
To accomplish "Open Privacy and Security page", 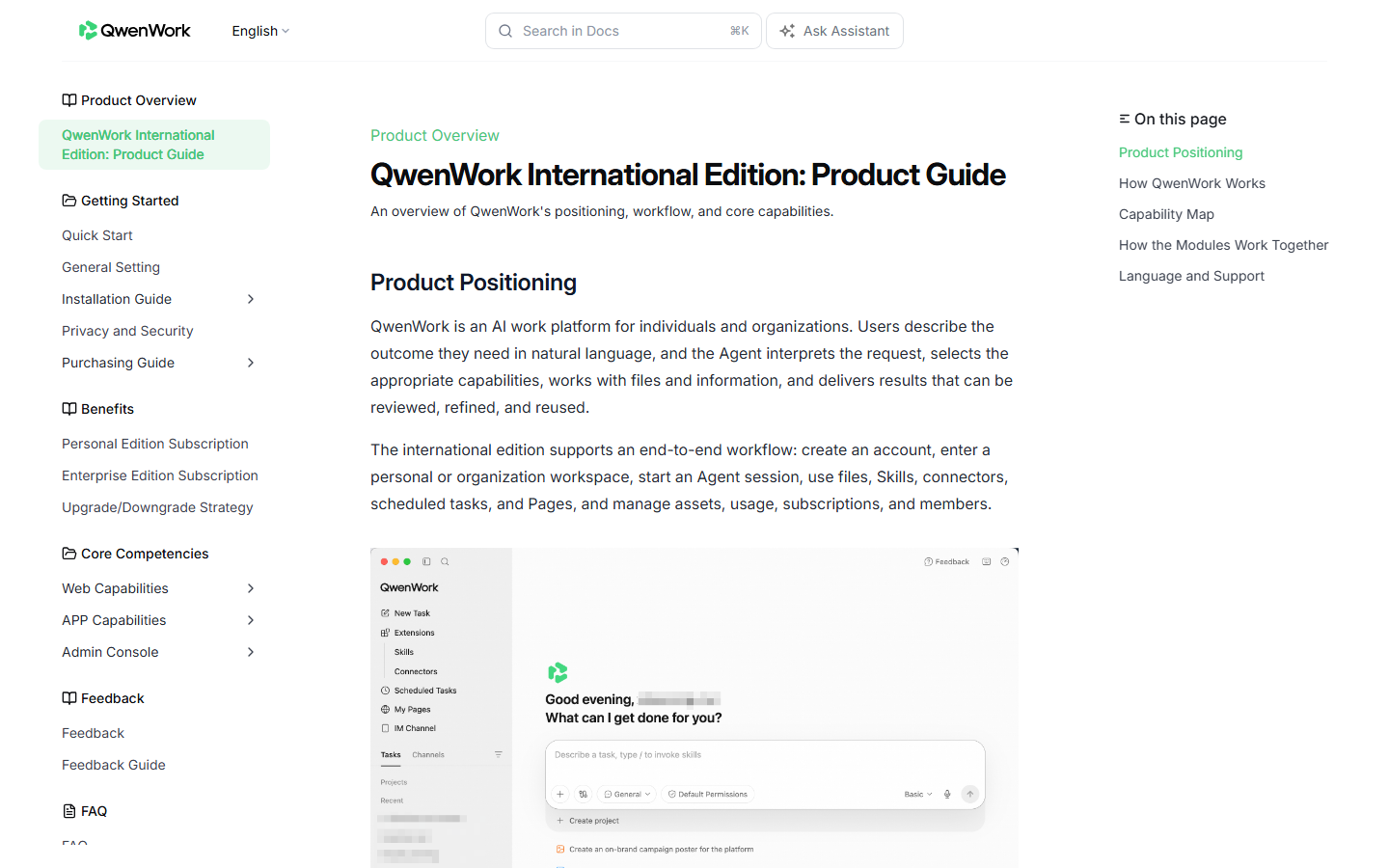I will point(127,331).
